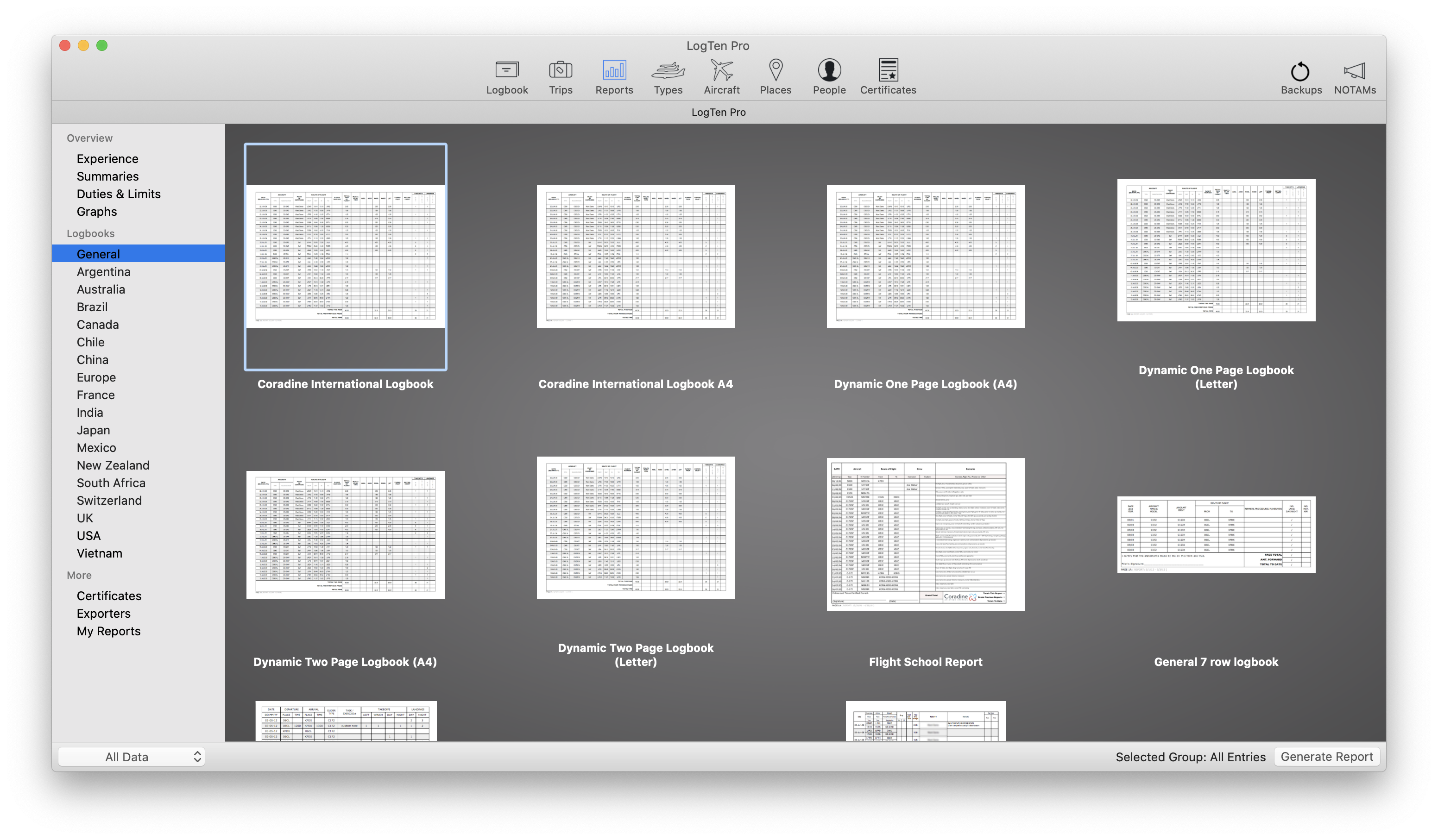1438x840 pixels.
Task: Select Dynamic Two Page Logbook (A4) thumbnail
Action: tap(345, 535)
